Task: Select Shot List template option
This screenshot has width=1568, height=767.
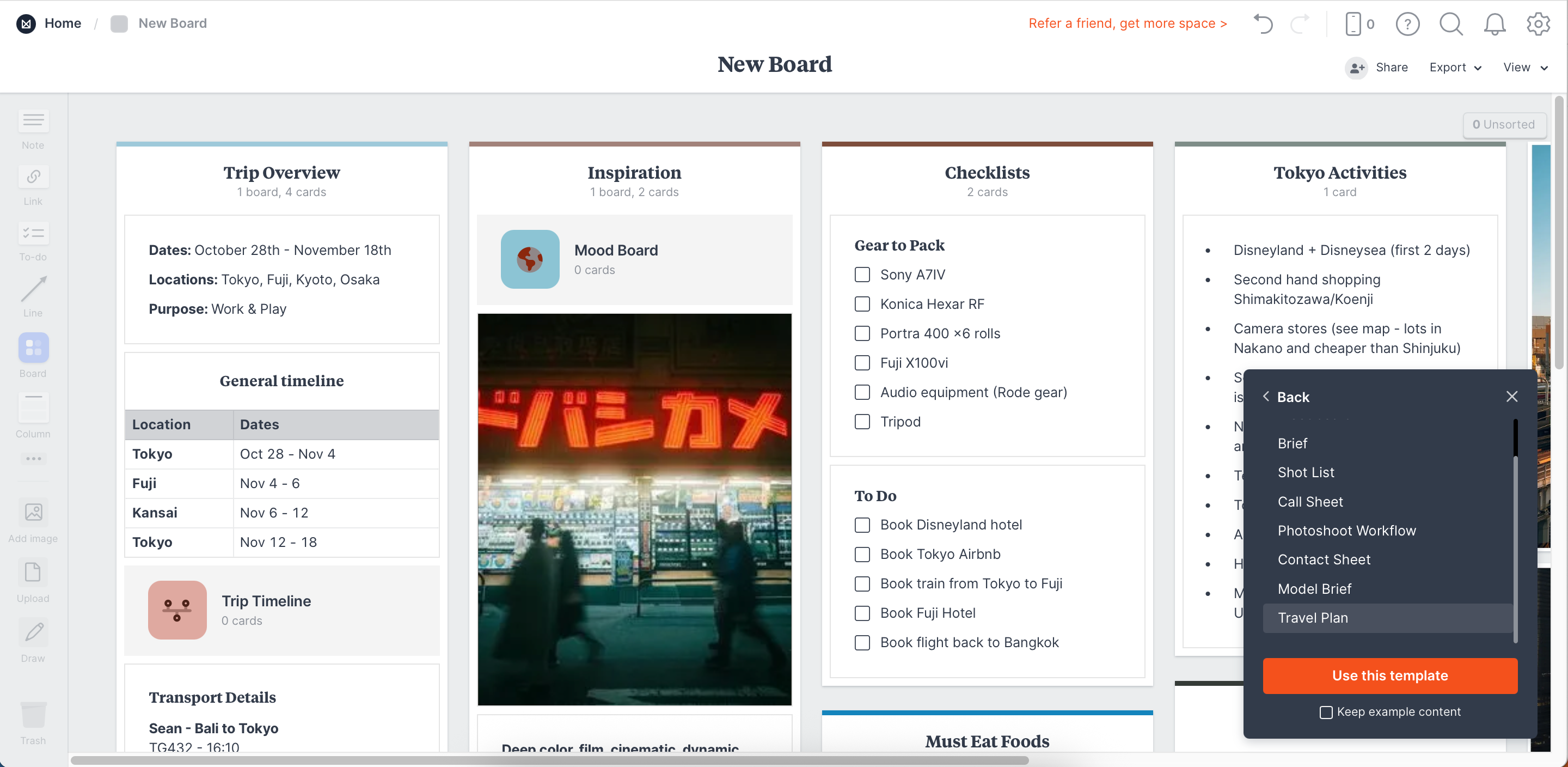Action: click(x=1306, y=473)
